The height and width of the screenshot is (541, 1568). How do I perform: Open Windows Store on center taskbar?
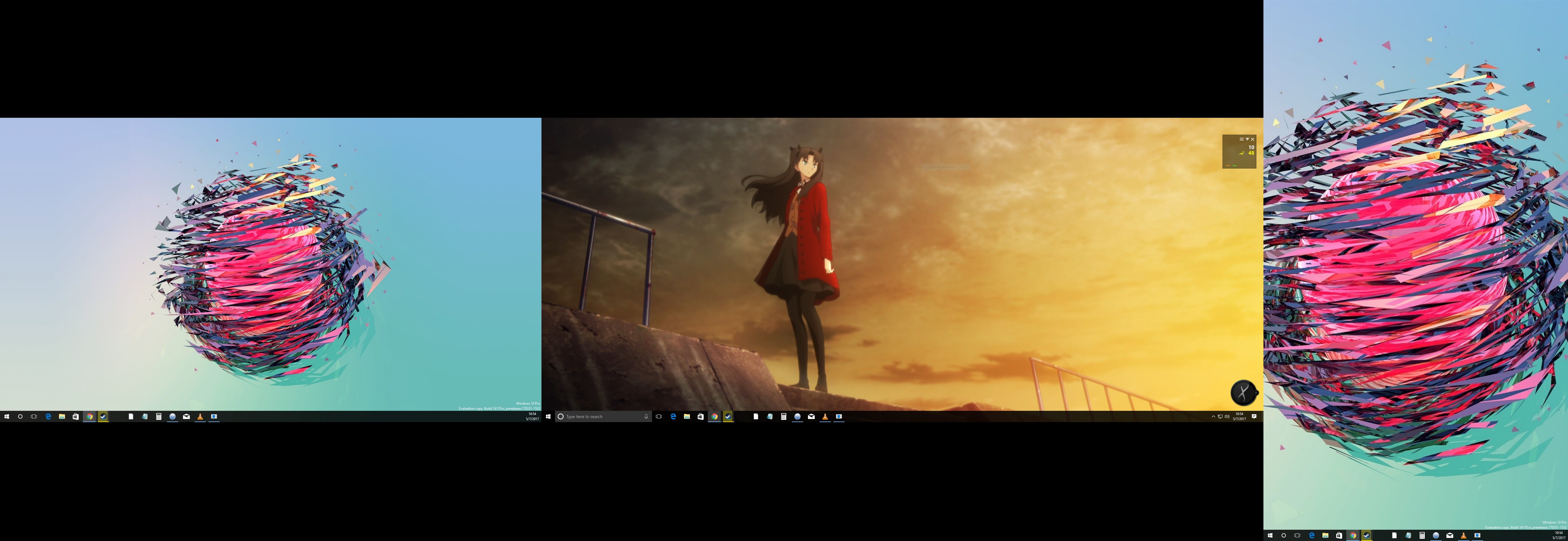click(x=701, y=416)
